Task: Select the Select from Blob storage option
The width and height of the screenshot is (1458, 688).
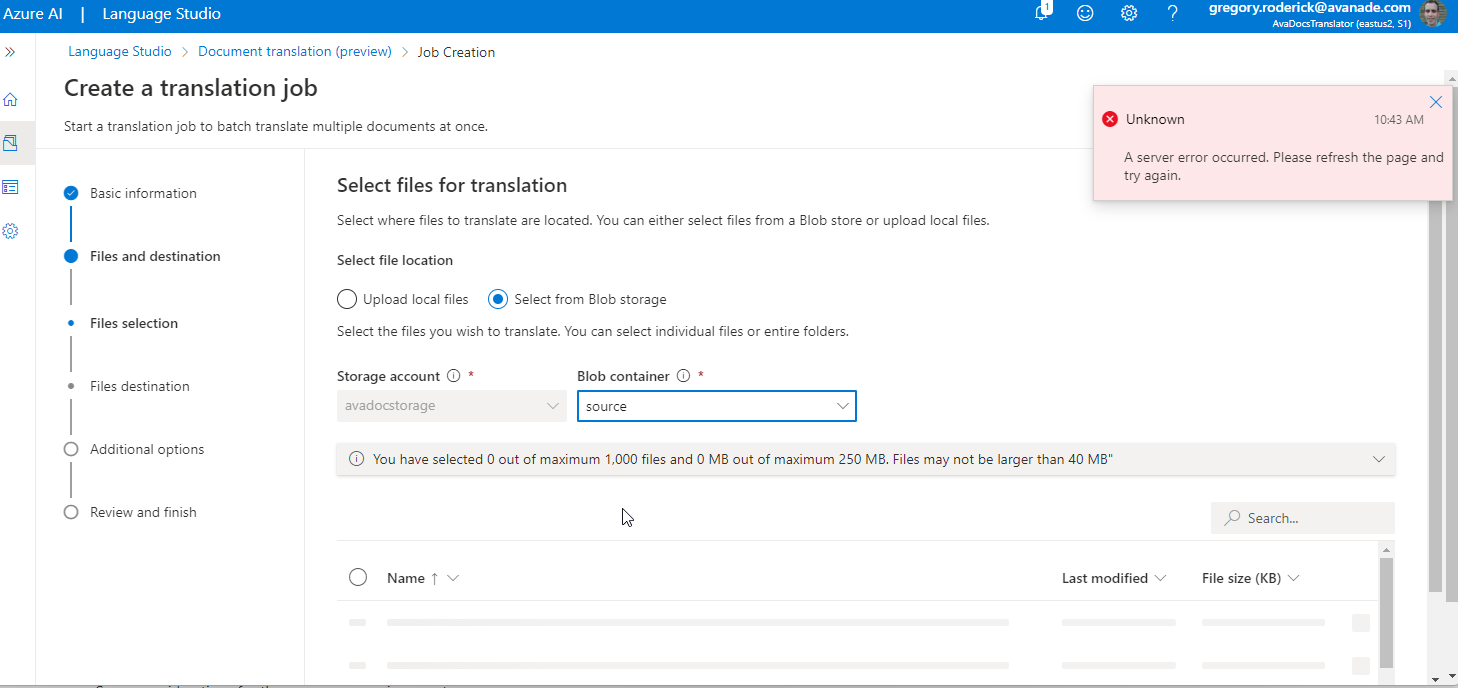Action: coord(497,298)
